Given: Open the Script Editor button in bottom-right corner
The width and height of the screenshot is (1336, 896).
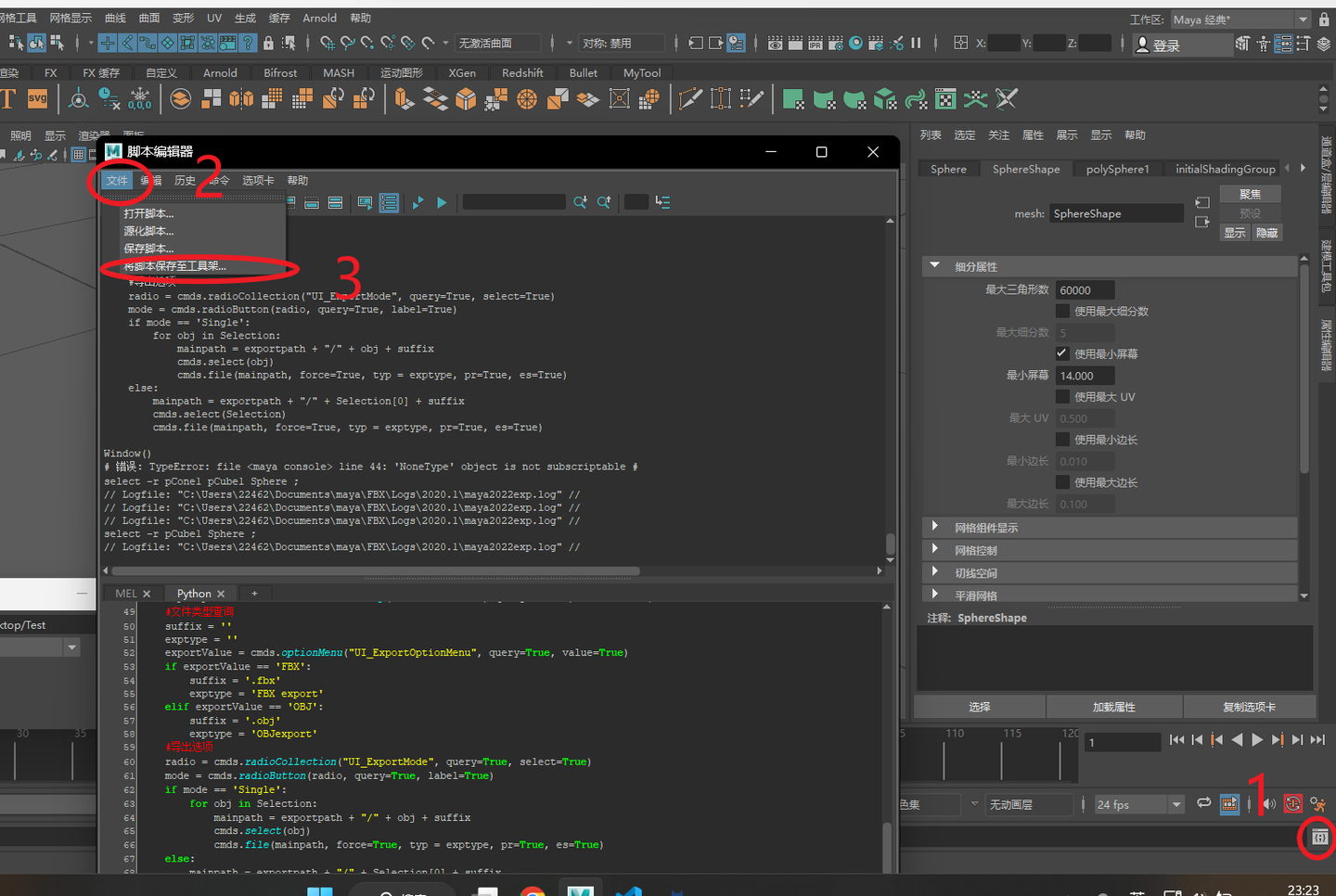Looking at the screenshot, I should (1319, 838).
